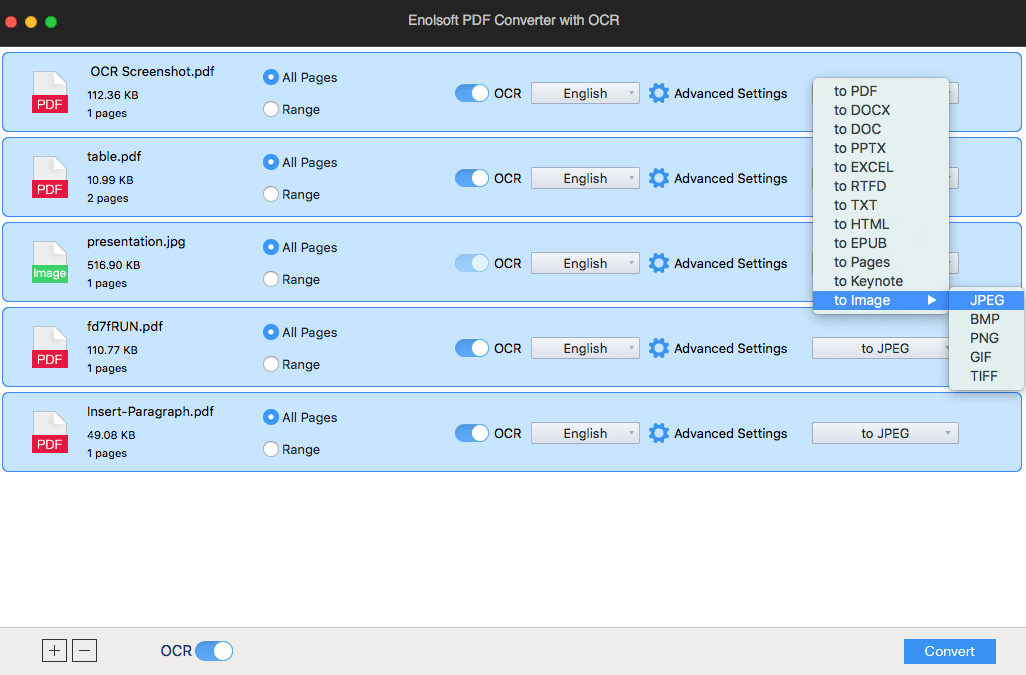Click the PDF icon for table.pdf
Viewport: 1026px width, 675px height.
click(x=50, y=177)
